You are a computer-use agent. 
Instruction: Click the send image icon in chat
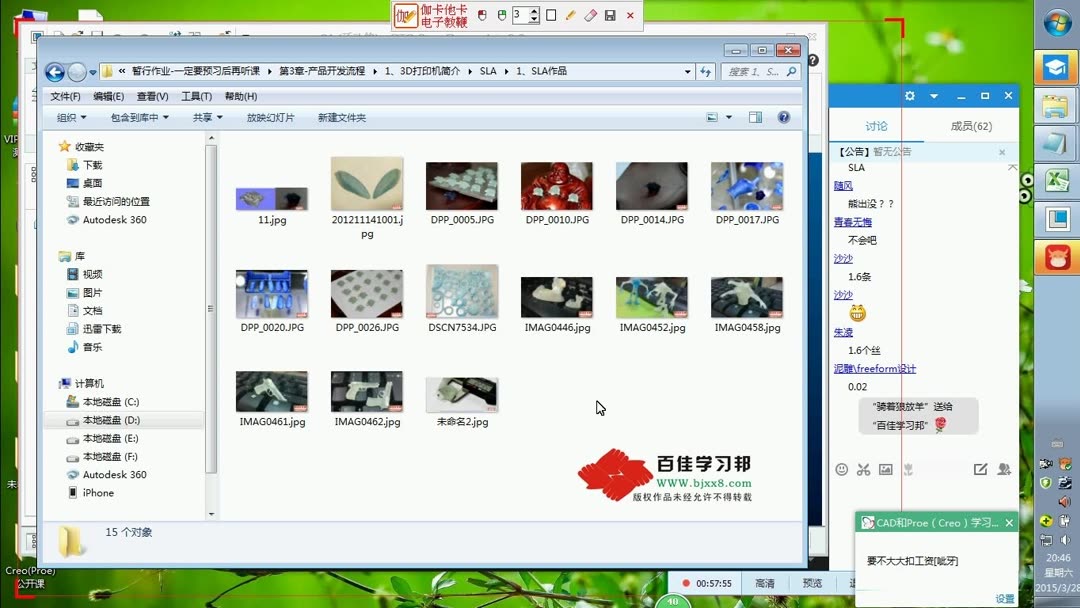886,469
